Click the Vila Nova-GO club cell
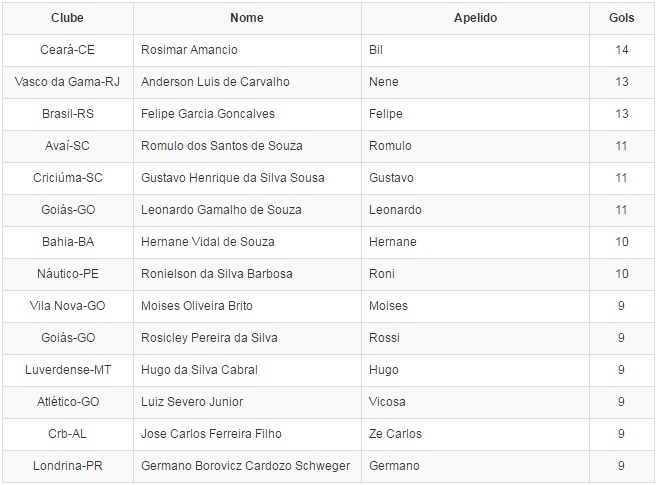The height and width of the screenshot is (485, 657). click(x=67, y=306)
